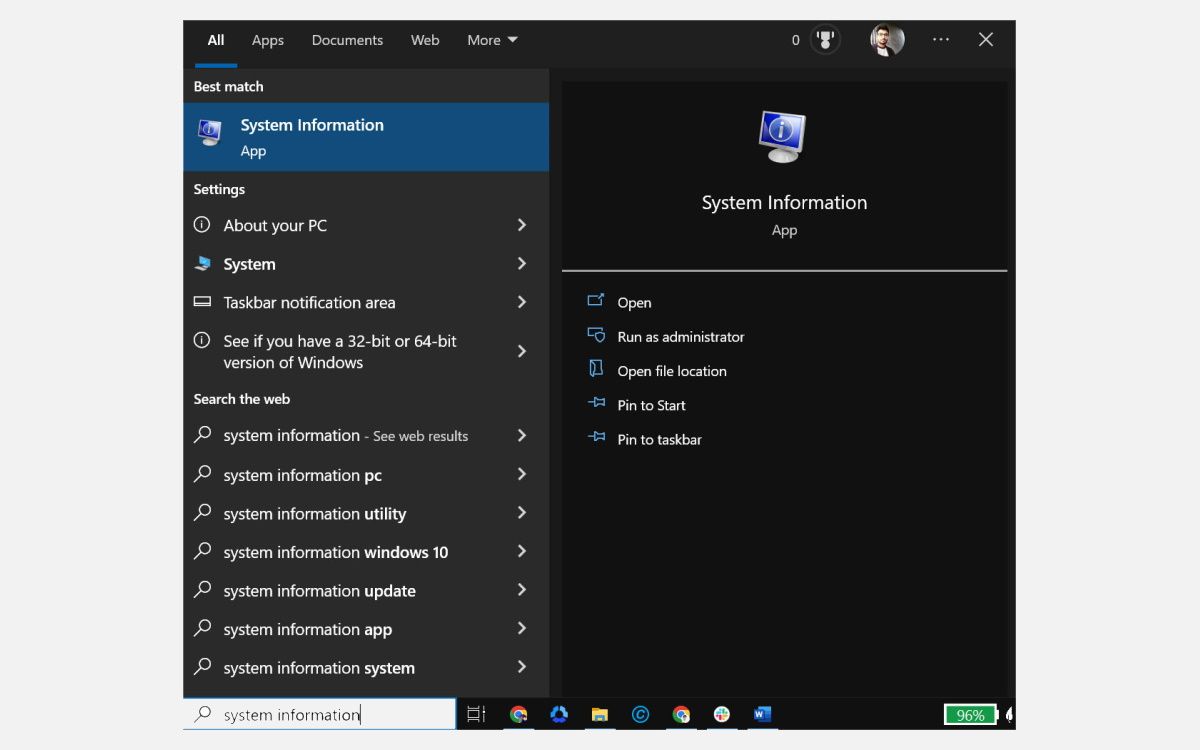Expand the Taskbar notification area chevron
The image size is (1200, 750).
[521, 302]
